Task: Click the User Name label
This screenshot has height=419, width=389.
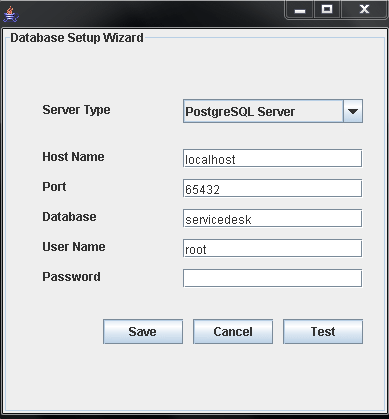Action: [74, 247]
